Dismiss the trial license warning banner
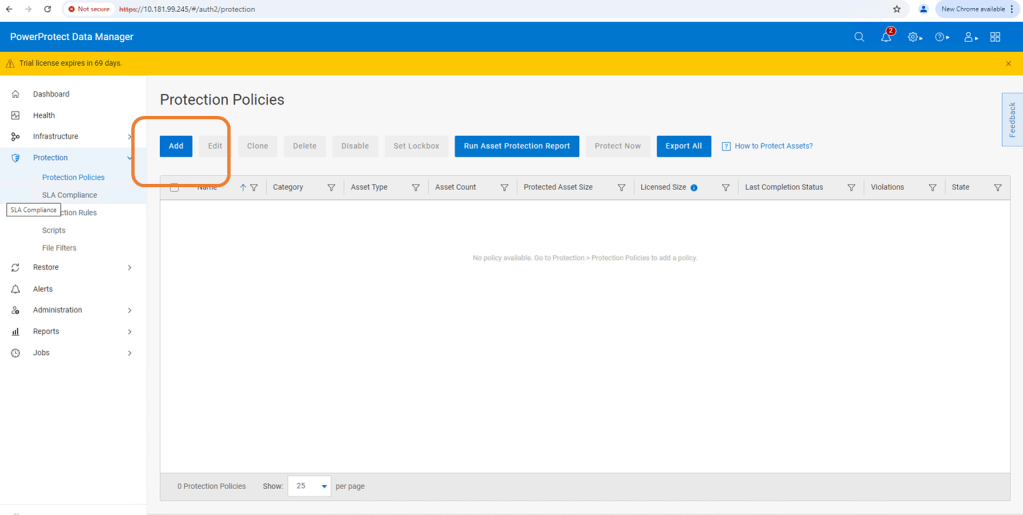This screenshot has height=515, width=1023. pos(1008,63)
